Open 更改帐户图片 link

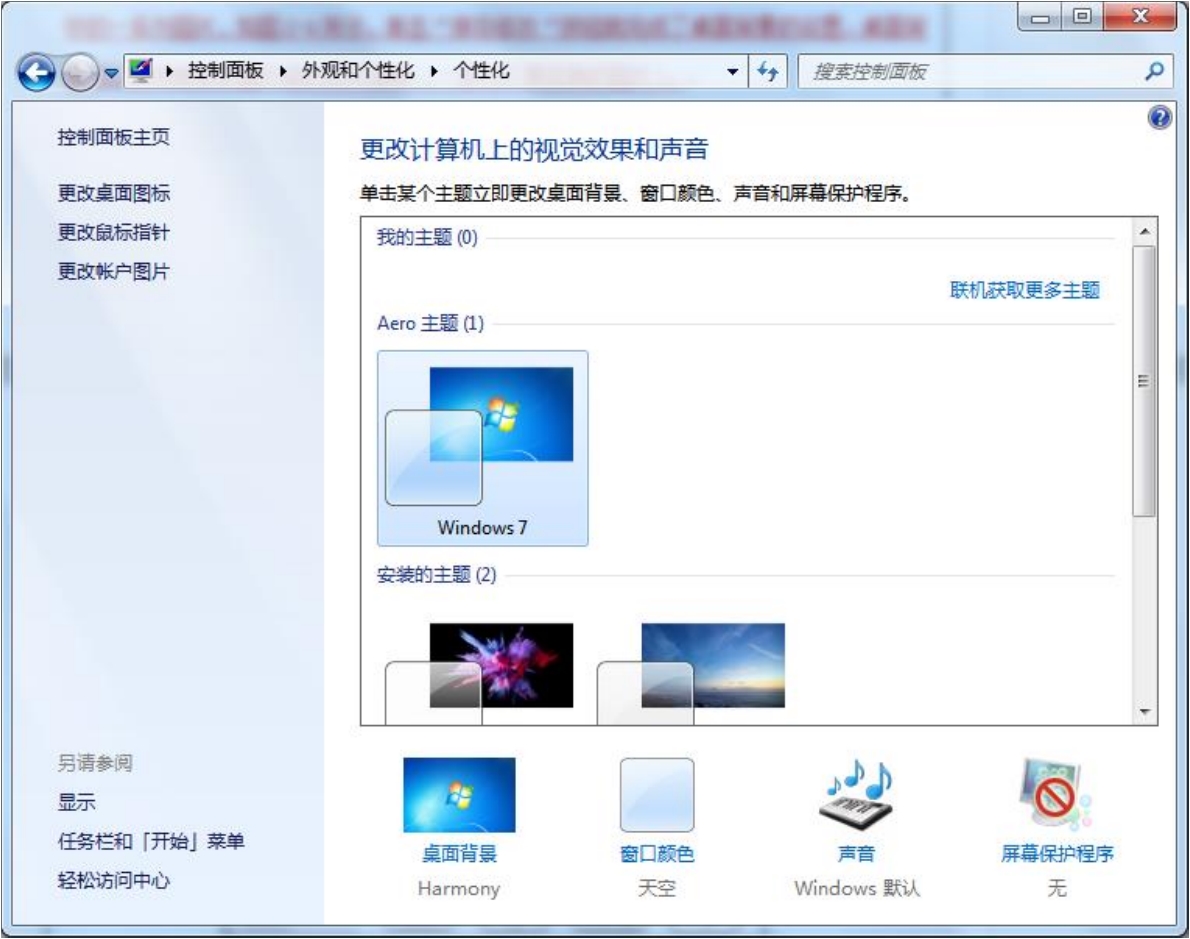114,271
